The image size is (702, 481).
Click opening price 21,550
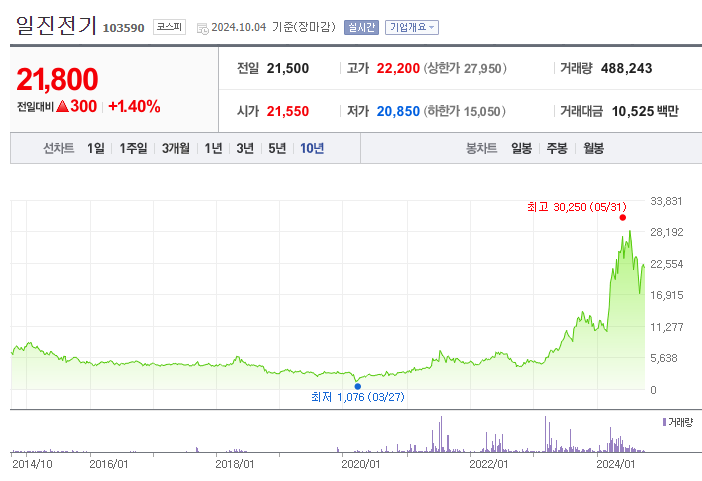pyautogui.click(x=288, y=111)
